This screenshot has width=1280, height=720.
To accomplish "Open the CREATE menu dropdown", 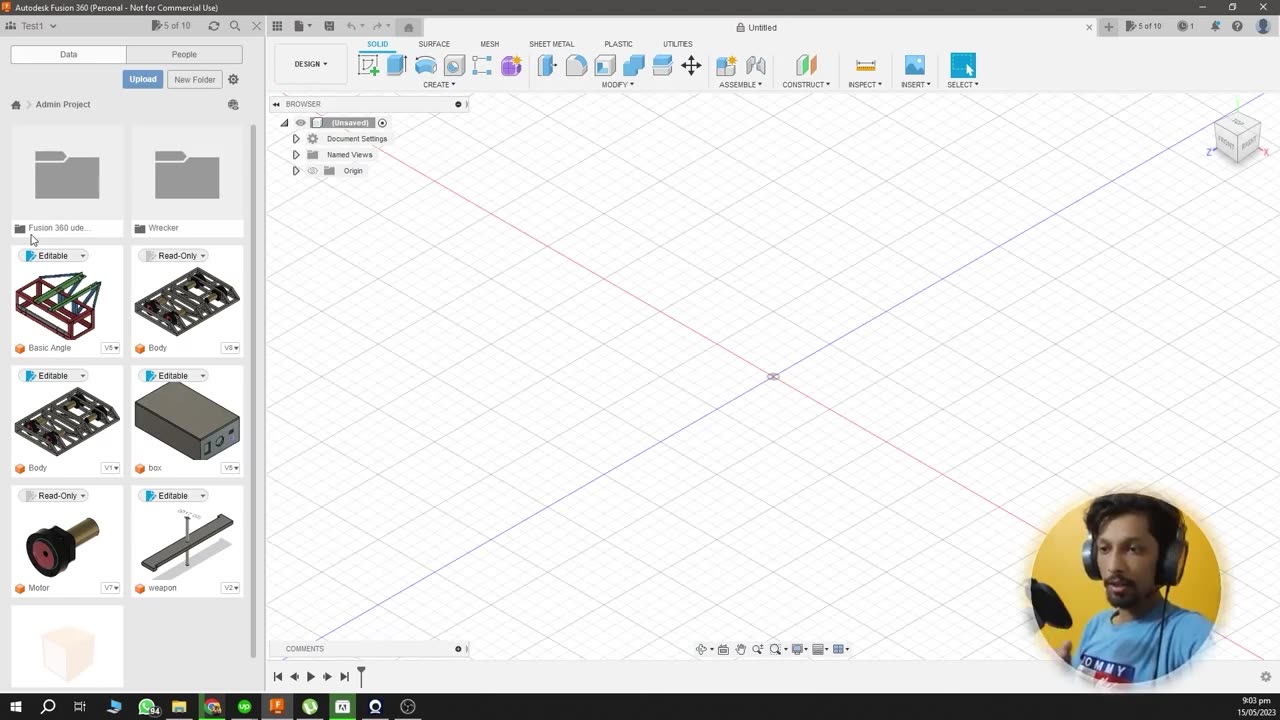I will tap(439, 85).
